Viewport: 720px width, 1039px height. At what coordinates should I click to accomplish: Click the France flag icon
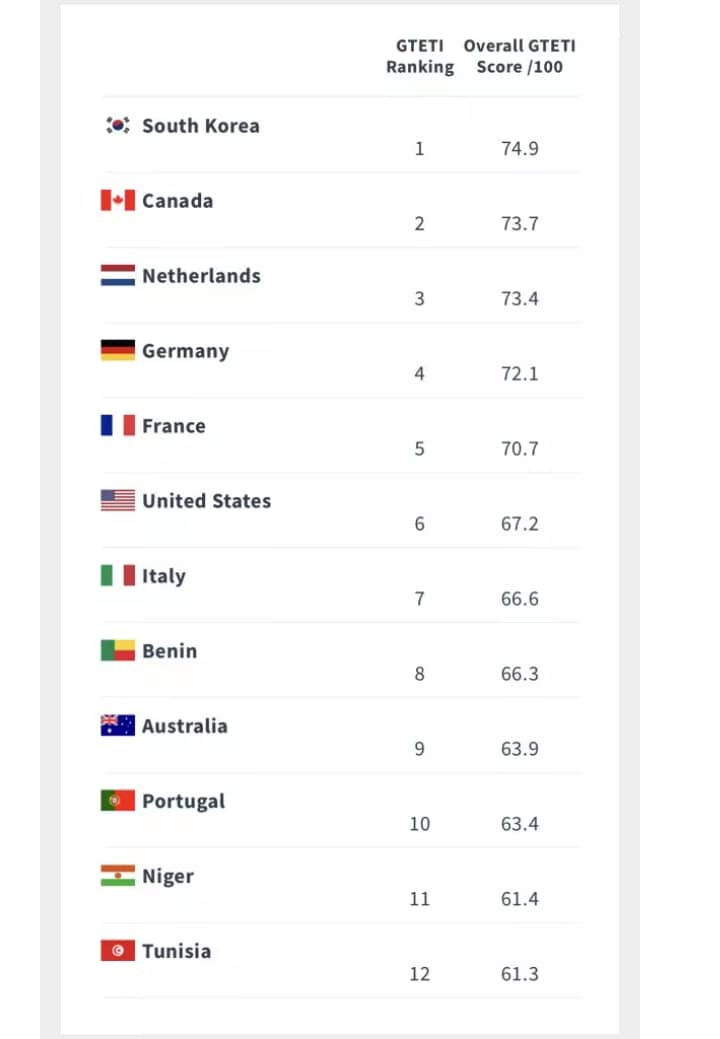(118, 426)
